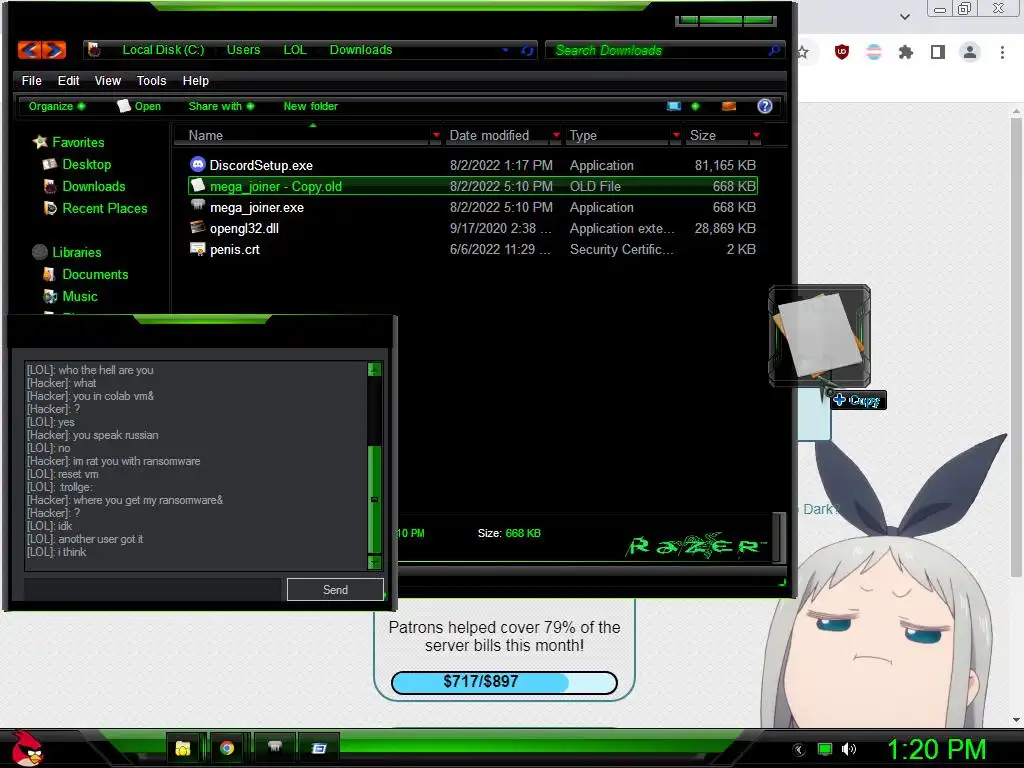
Task: Click Users in the address breadcrumb
Action: [x=243, y=50]
